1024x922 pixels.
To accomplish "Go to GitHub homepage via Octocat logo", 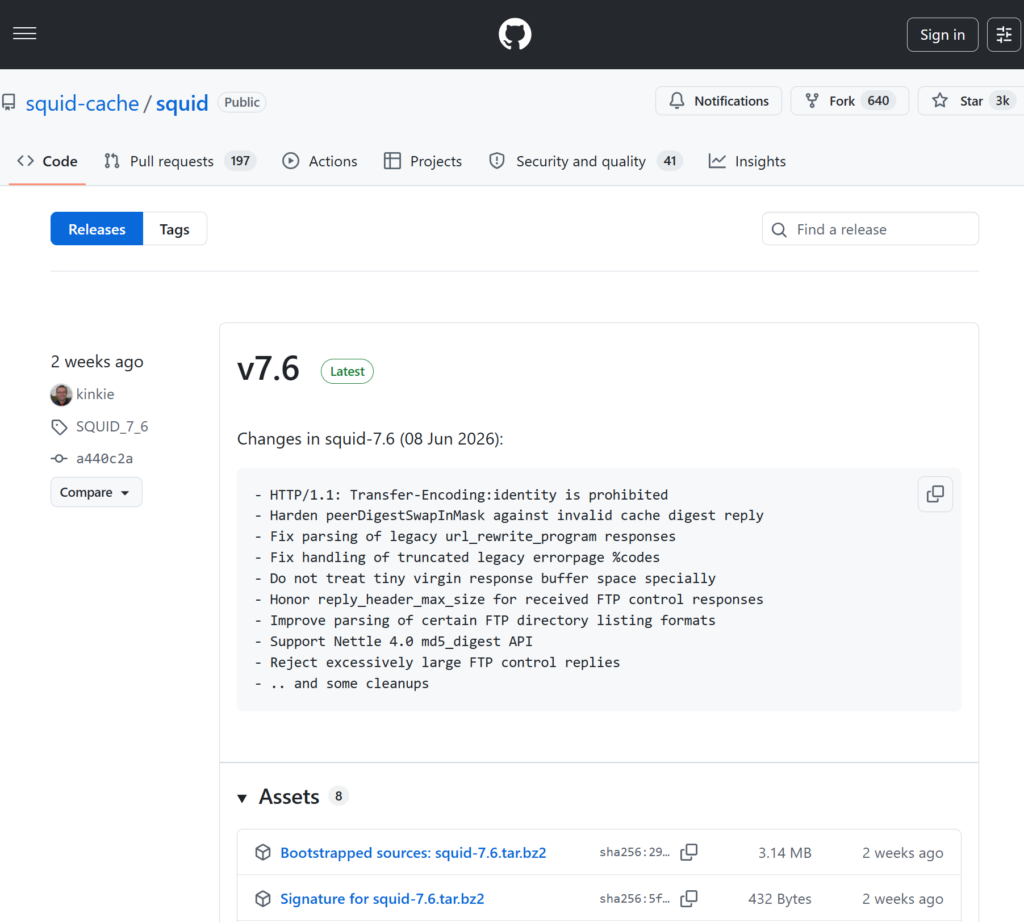I will (515, 34).
